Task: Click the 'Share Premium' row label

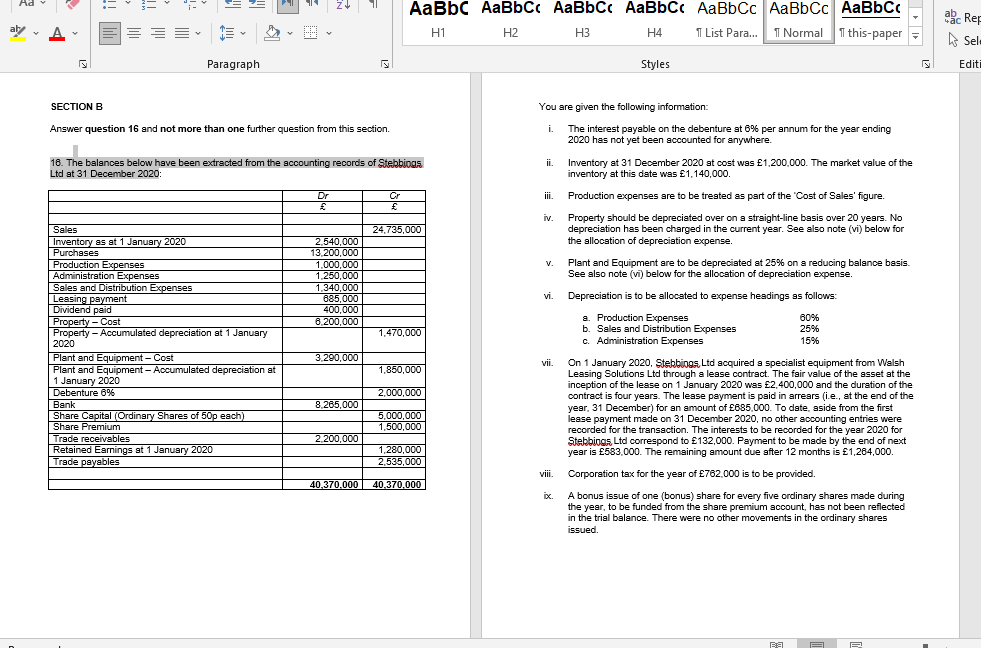Action: click(x=87, y=427)
